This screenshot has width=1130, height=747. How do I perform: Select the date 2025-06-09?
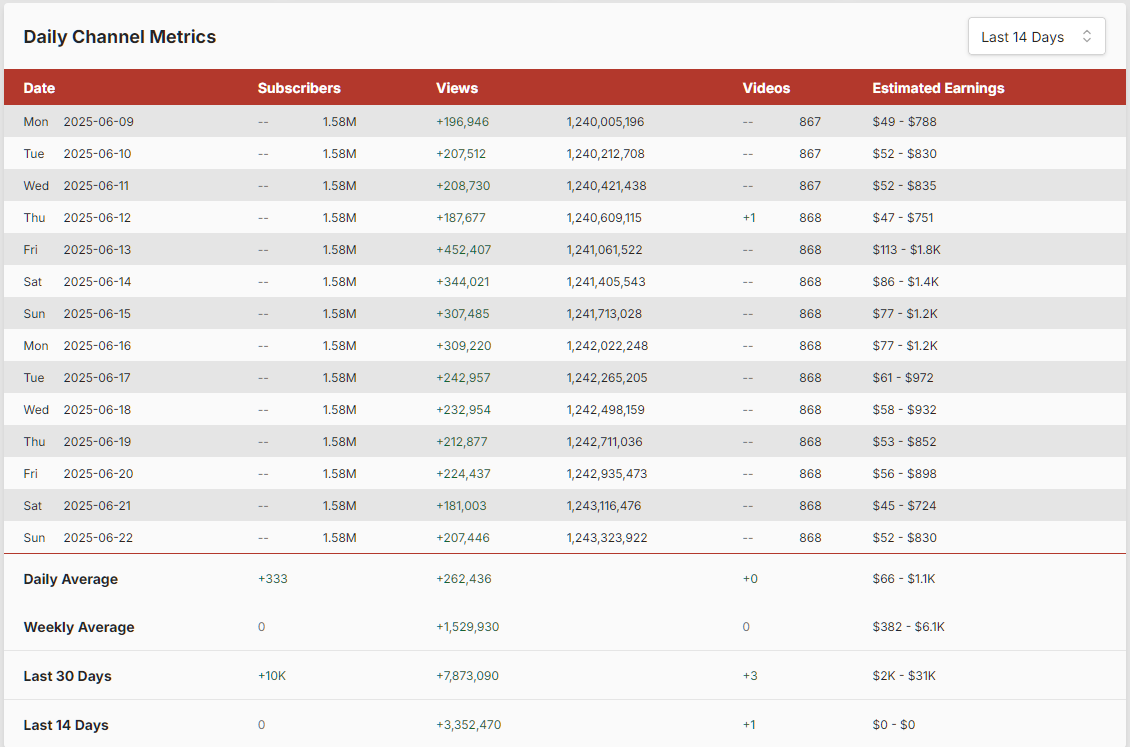99,122
